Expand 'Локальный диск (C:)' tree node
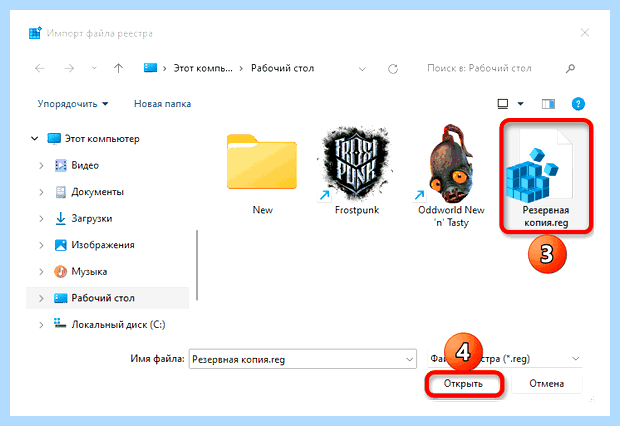The height and width of the screenshot is (426, 620). [x=41, y=325]
